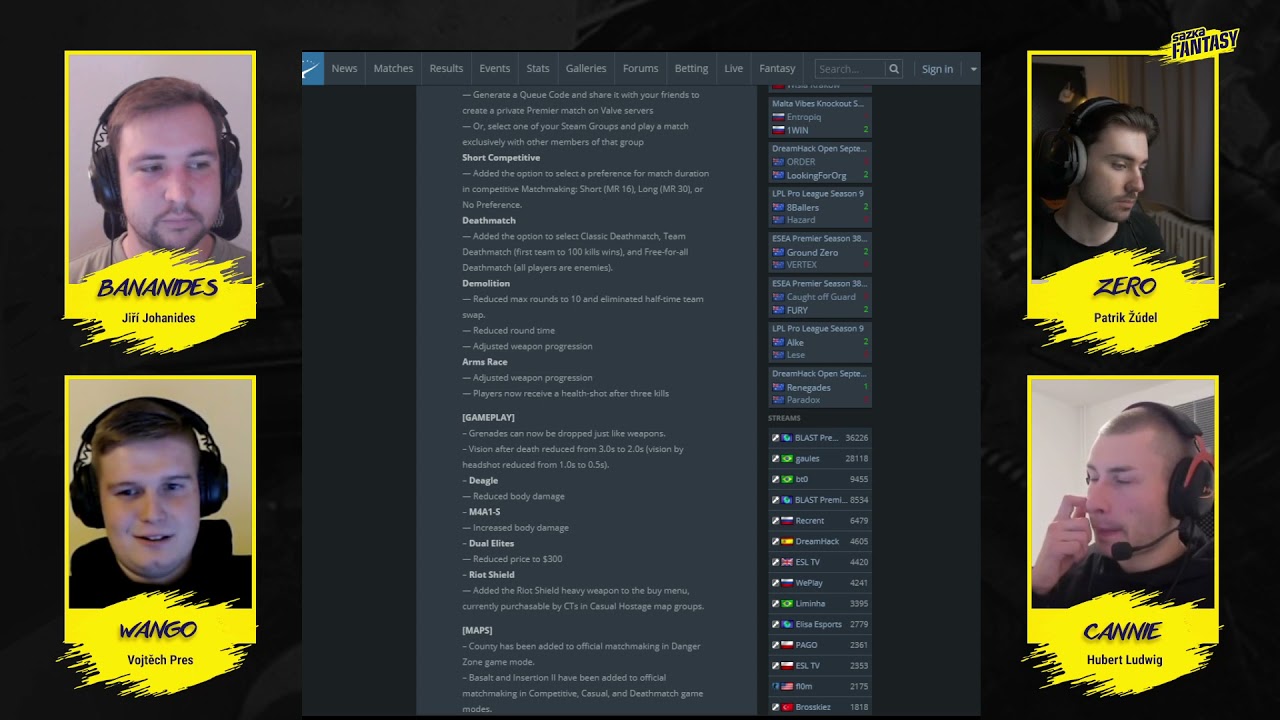Image resolution: width=1280 pixels, height=720 pixels.
Task: Select the Bananides webcam thumbnail
Action: click(160, 168)
